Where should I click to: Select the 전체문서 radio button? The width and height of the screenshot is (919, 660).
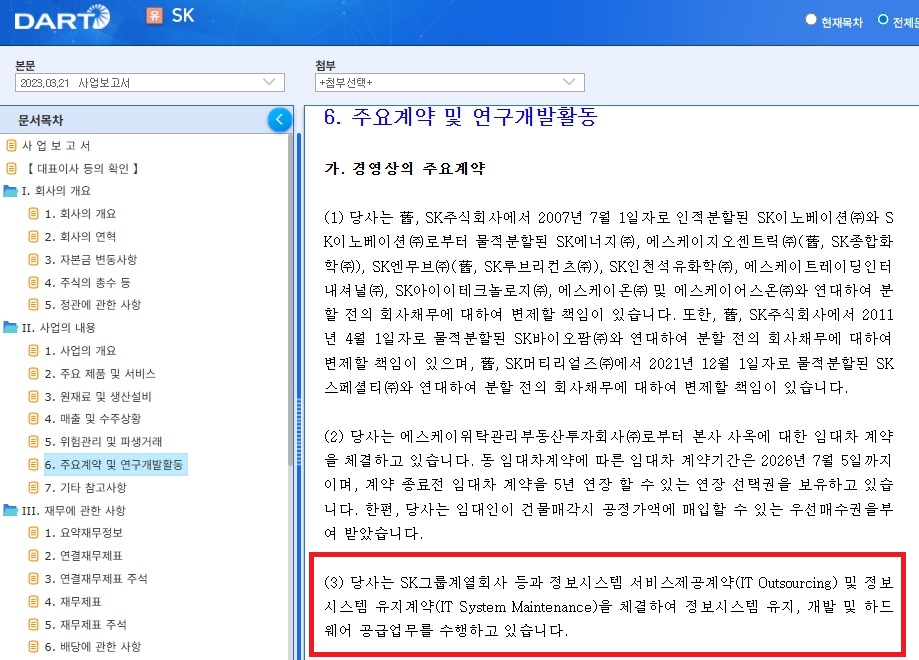[883, 20]
